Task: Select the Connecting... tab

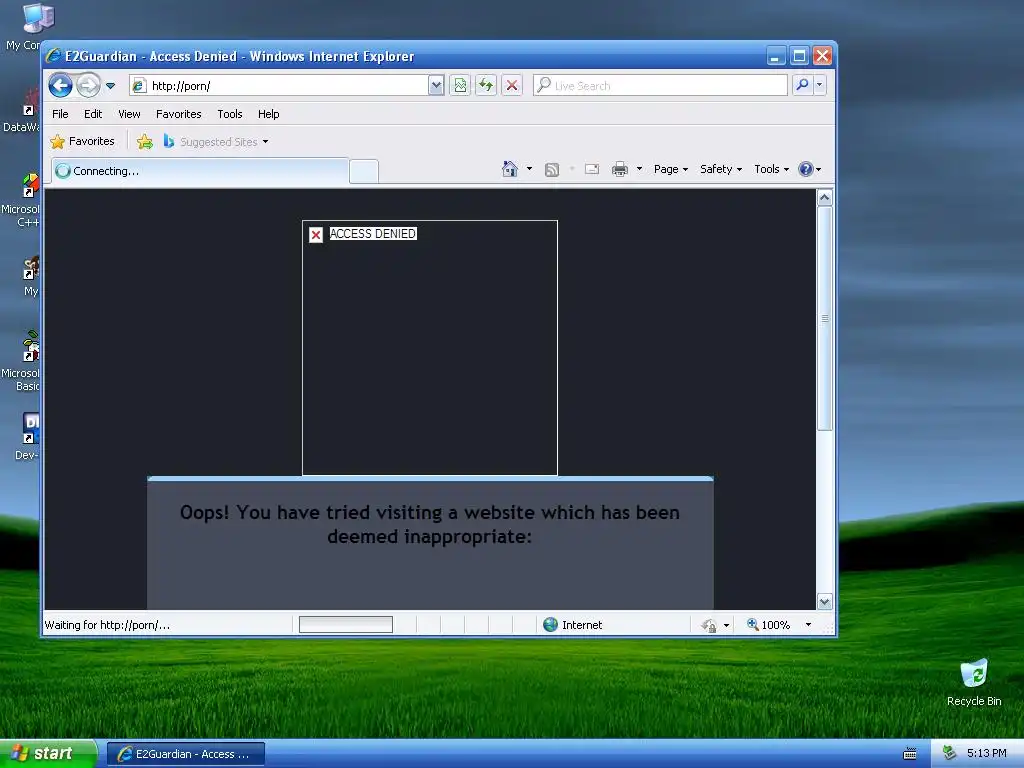Action: (199, 171)
